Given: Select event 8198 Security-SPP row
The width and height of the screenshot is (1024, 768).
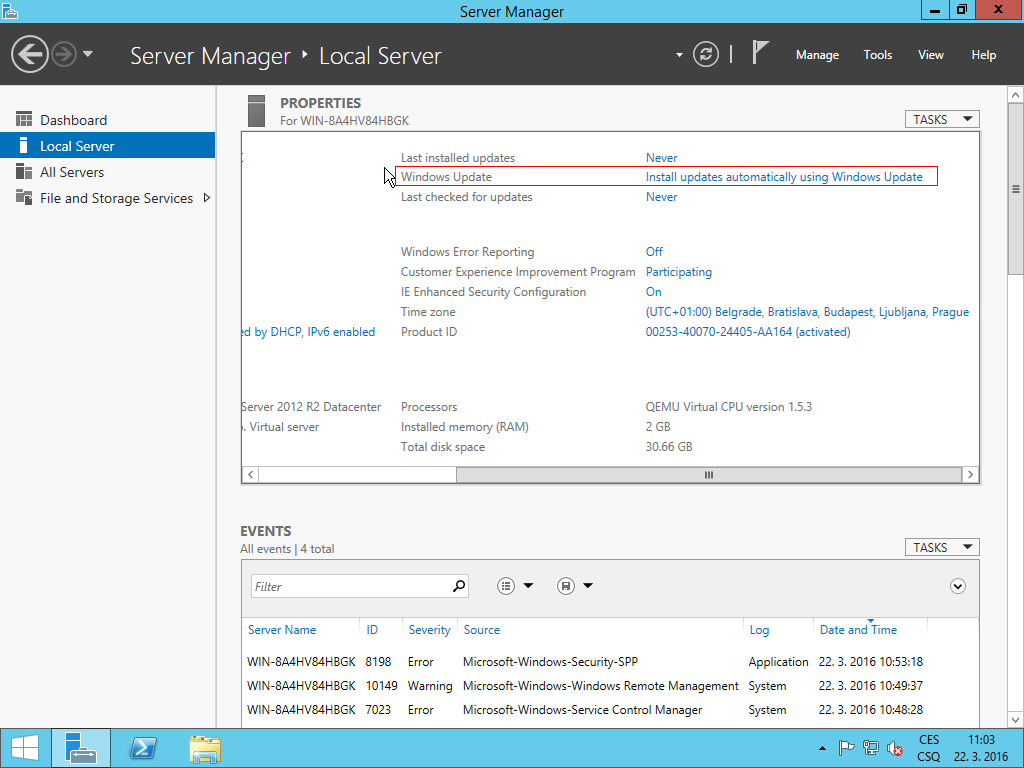Looking at the screenshot, I should (610, 662).
